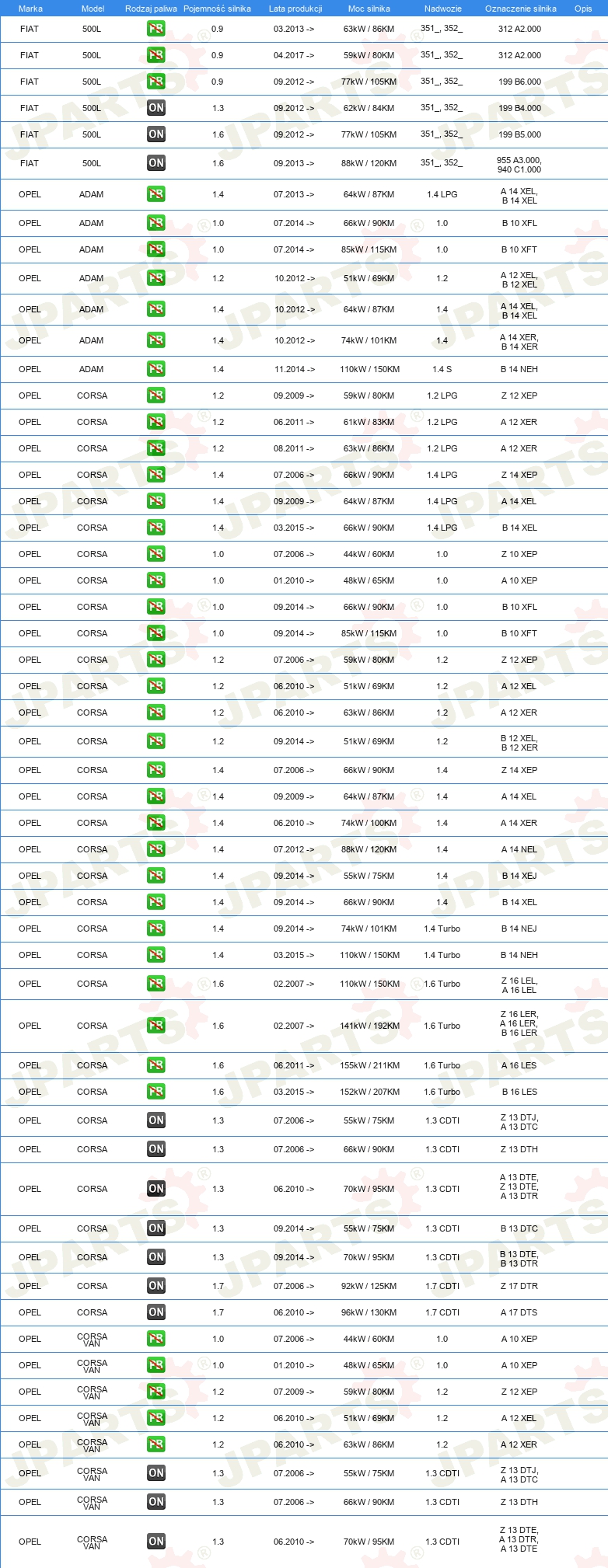This screenshot has height=1568, width=608.
Task: Click diesel ON icon in CORSA Z 17 DTR row
Action: (156, 1286)
